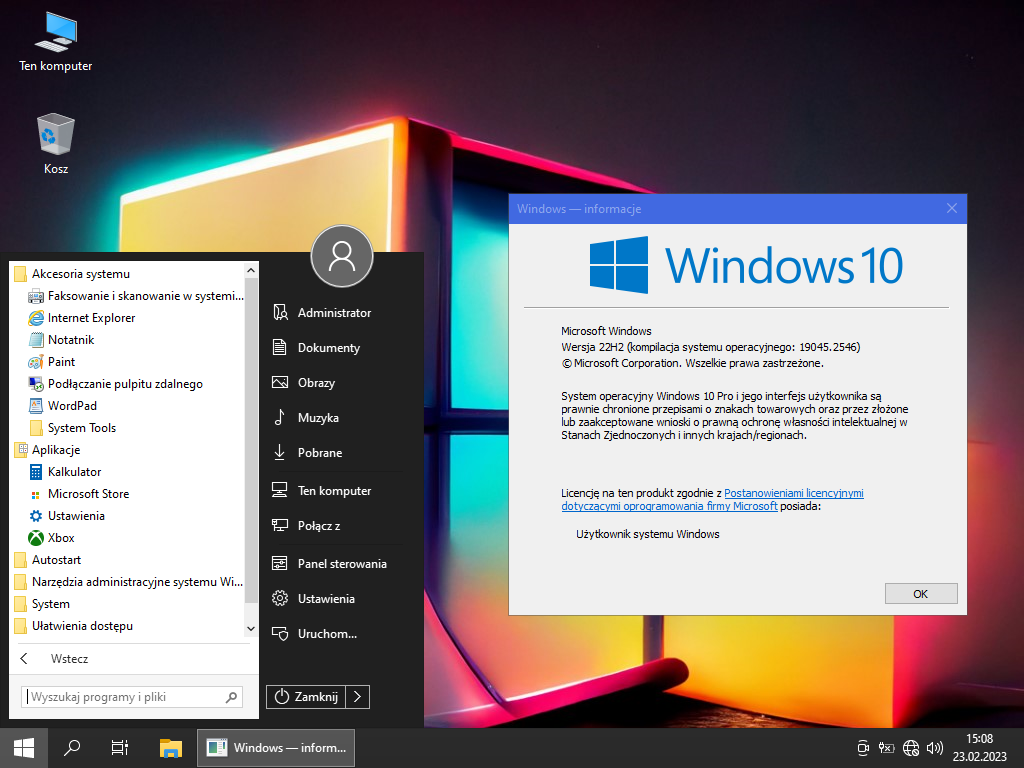Viewport: 1024px width, 768px height.
Task: Select Dokumenty in the start menu
Action: [328, 348]
